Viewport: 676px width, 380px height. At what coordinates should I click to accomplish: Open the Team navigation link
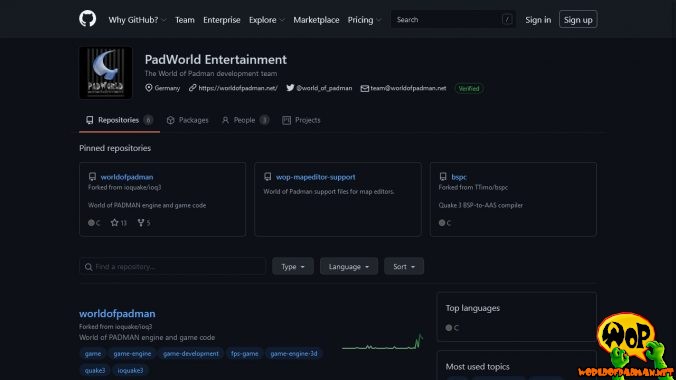click(x=185, y=20)
